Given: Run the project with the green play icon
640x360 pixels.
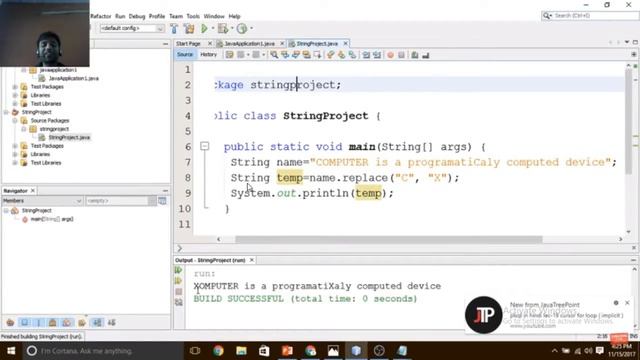Looking at the screenshot, I should click(x=204, y=28).
